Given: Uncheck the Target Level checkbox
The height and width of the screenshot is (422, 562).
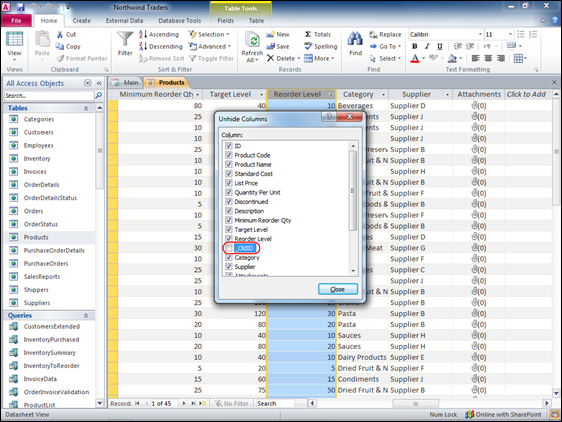Looking at the screenshot, I should (229, 229).
